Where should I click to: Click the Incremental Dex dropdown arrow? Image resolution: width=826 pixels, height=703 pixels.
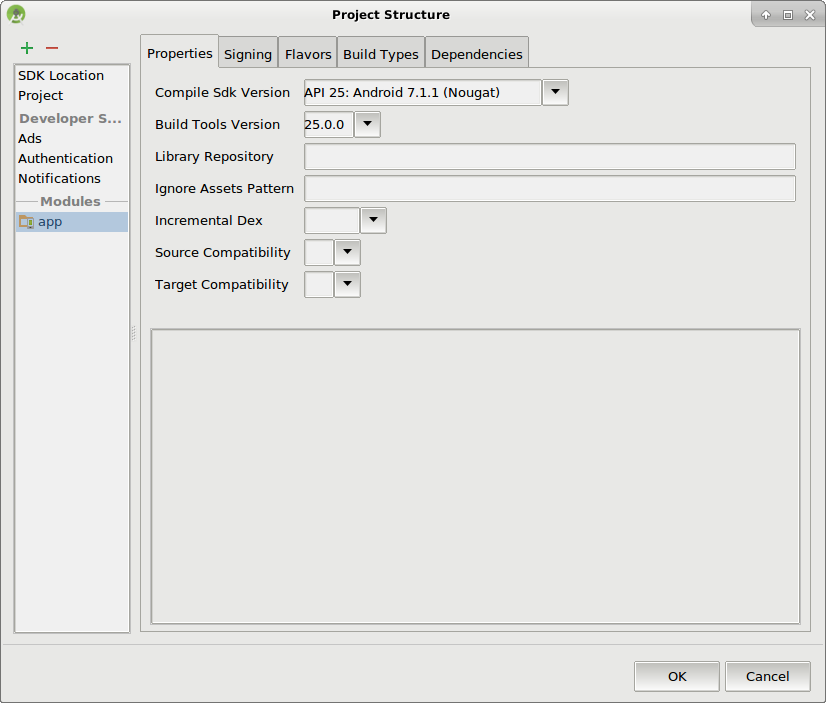pos(372,220)
